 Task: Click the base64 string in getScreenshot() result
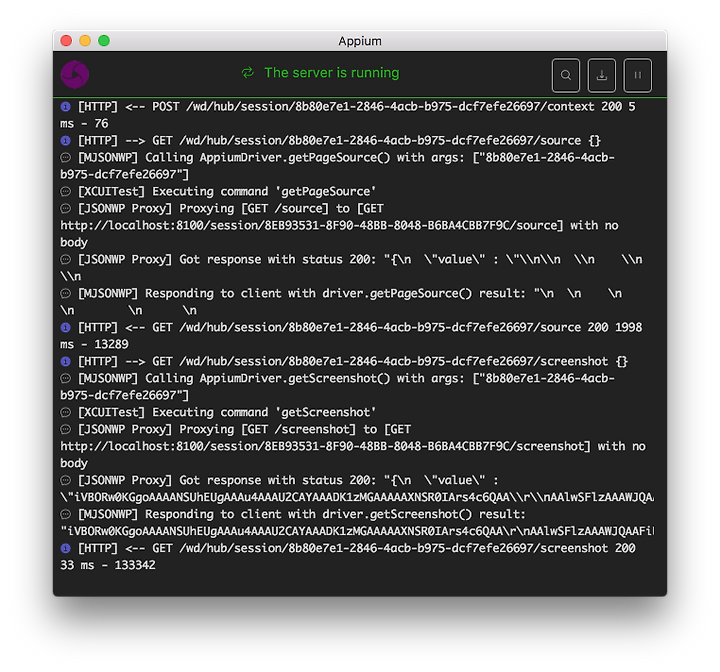(357, 531)
